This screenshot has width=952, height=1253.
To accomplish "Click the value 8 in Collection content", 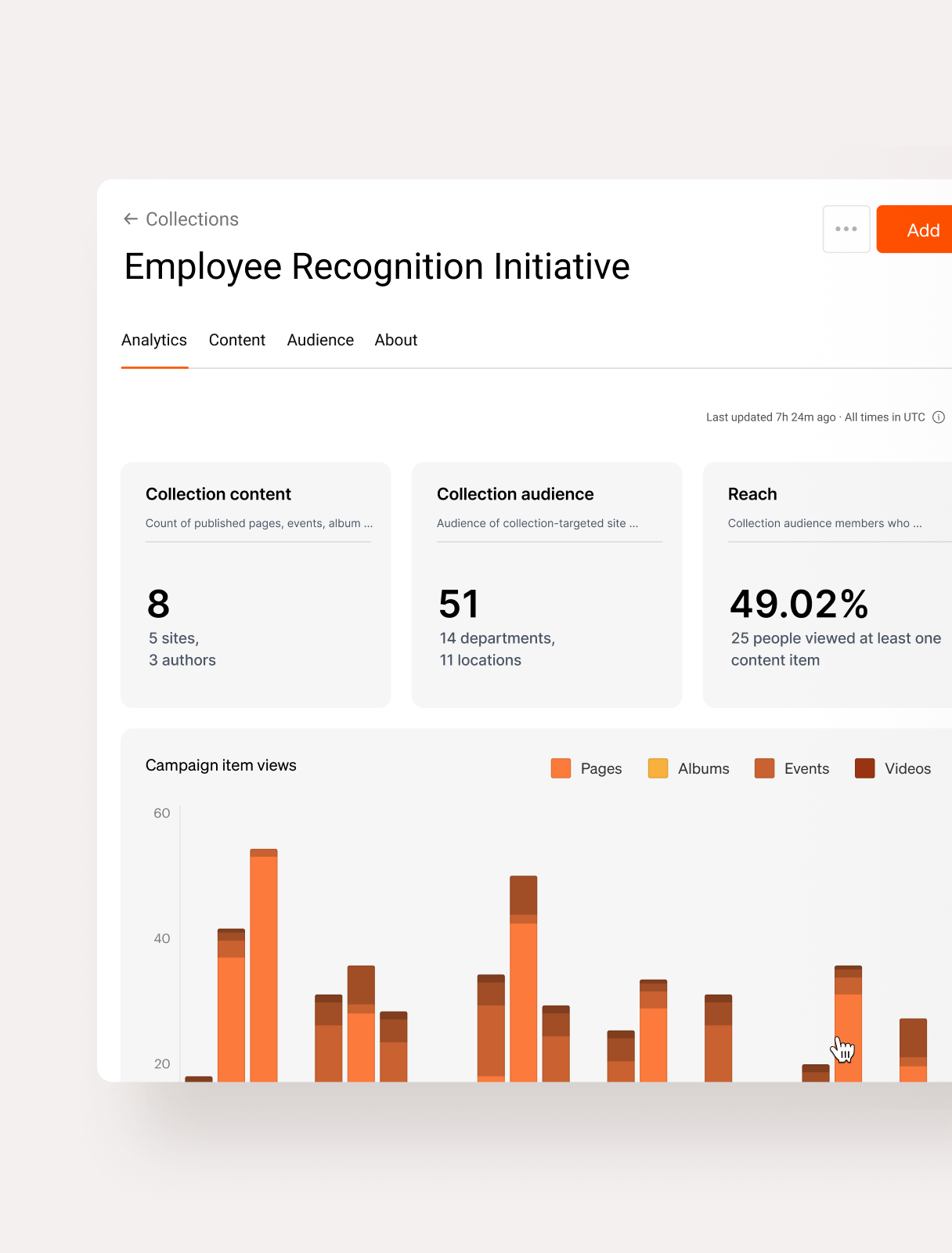I will point(159,604).
